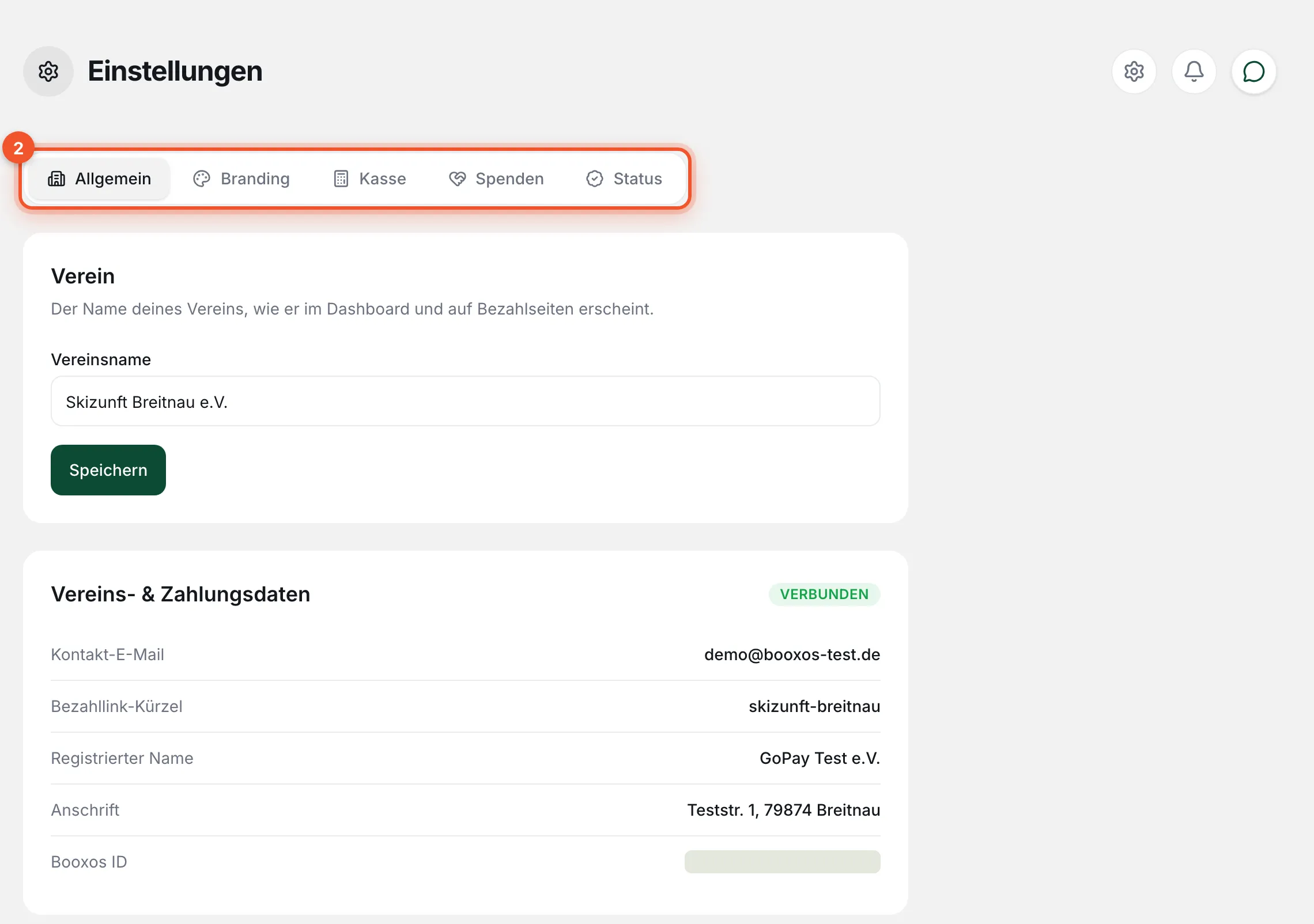Open the Spenden tab

(x=496, y=179)
